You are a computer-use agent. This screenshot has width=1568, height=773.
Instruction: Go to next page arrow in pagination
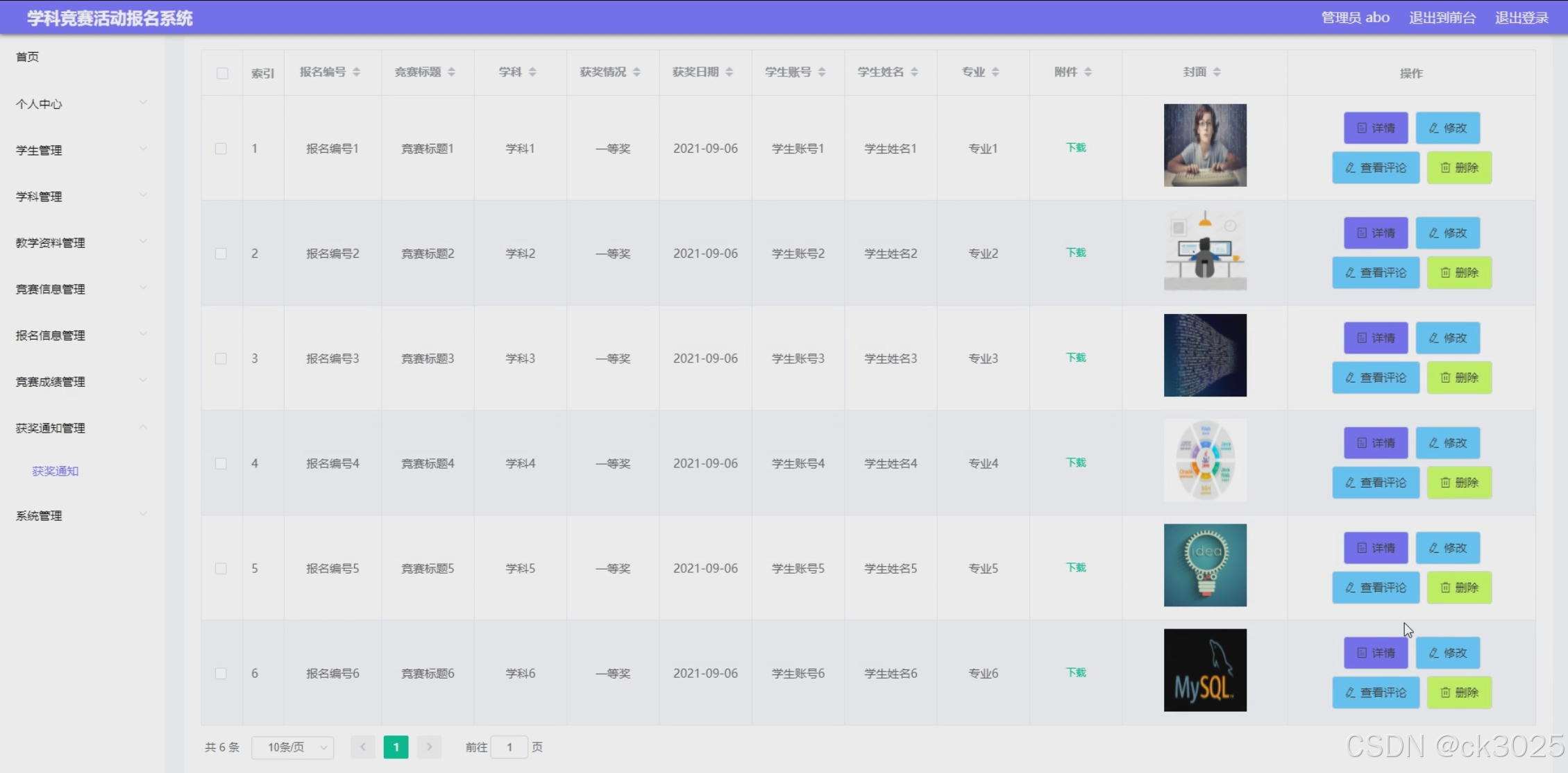tap(429, 747)
